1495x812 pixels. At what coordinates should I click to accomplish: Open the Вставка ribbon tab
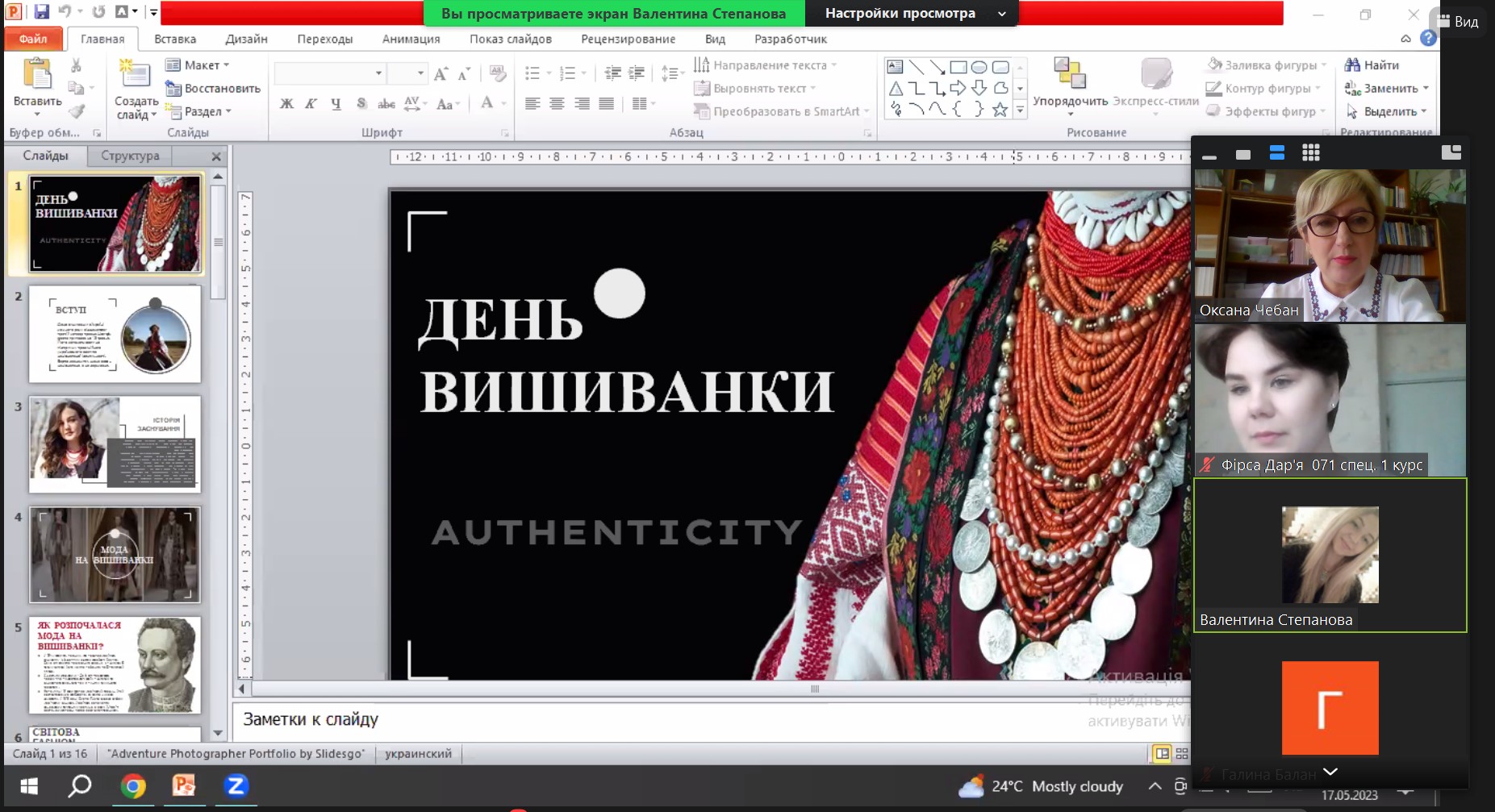[175, 39]
